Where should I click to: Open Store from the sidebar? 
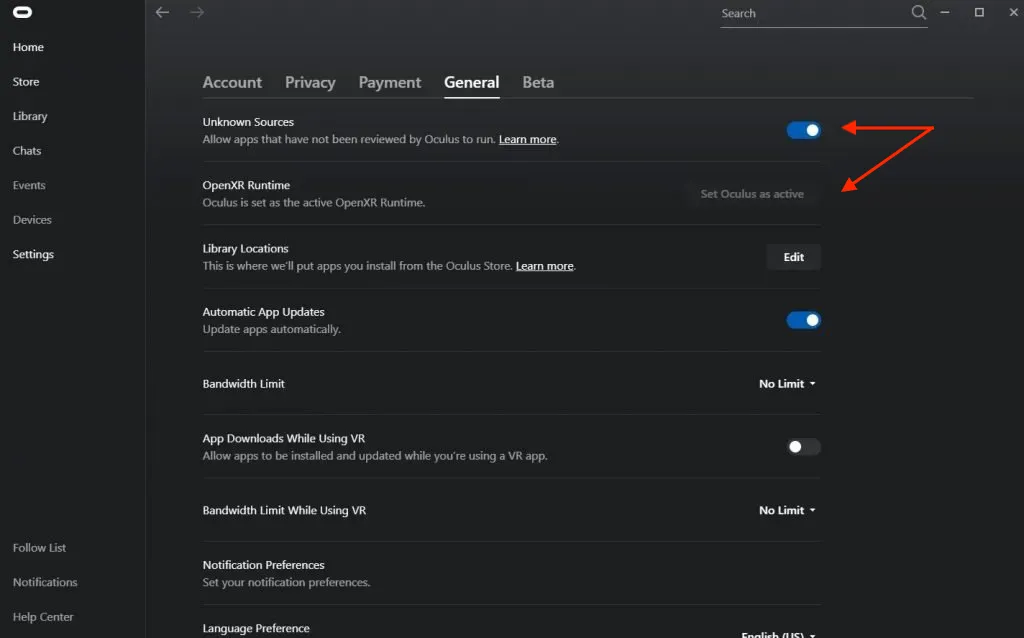[26, 82]
